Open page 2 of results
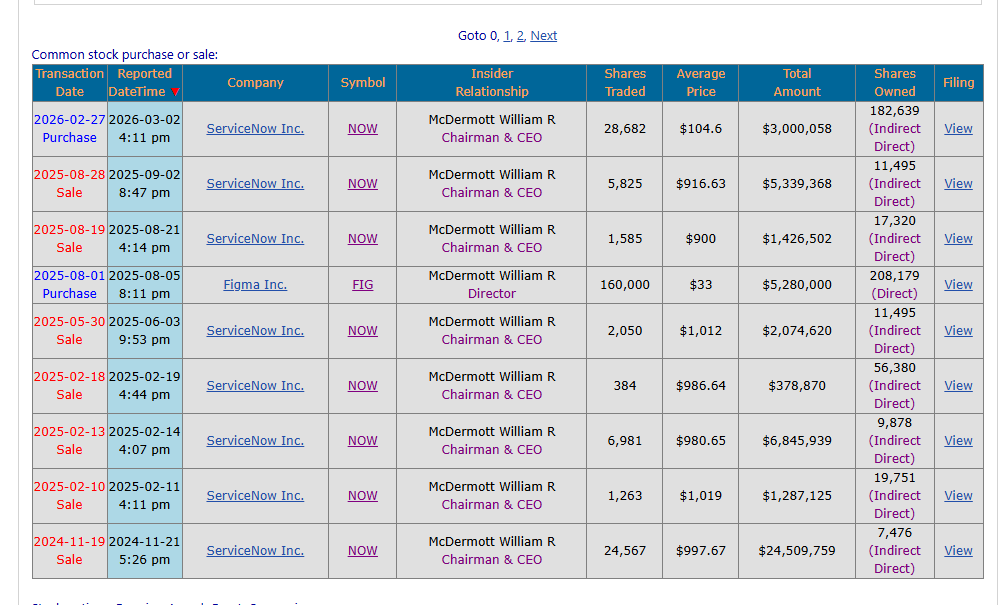The height and width of the screenshot is (605, 998). pos(520,35)
